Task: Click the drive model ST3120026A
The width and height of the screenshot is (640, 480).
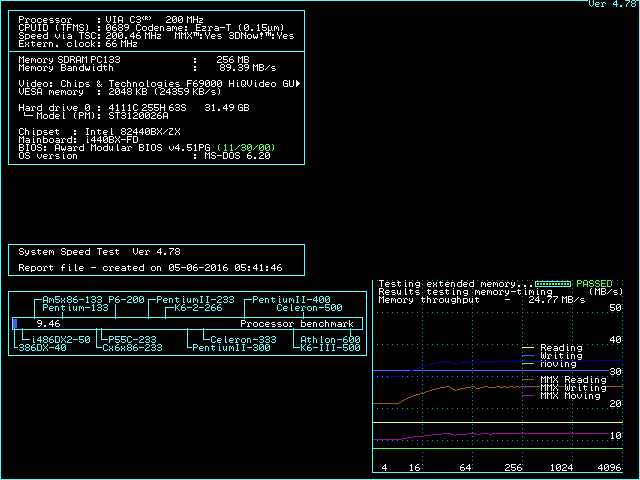Action: click(x=138, y=116)
